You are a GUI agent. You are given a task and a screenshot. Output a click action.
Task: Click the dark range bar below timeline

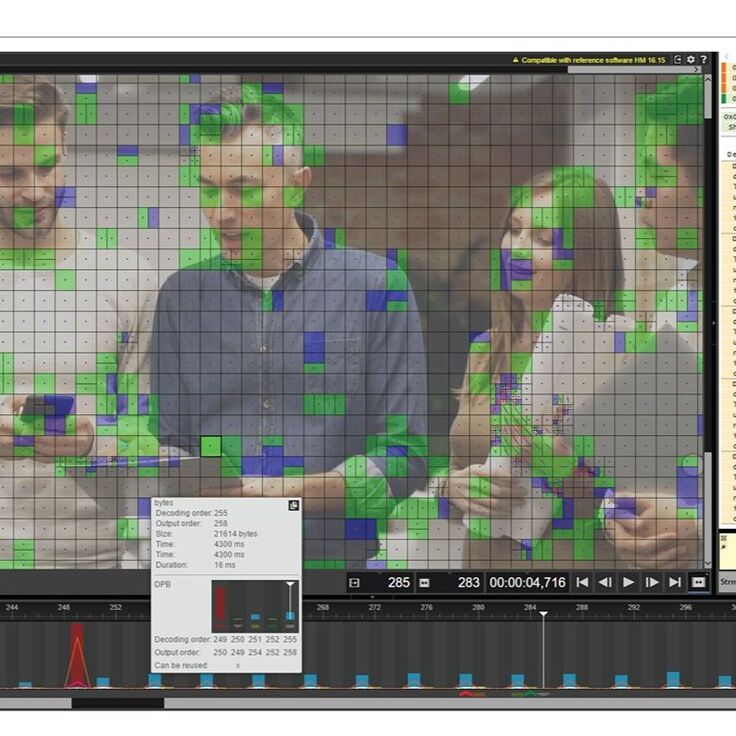click(x=118, y=703)
